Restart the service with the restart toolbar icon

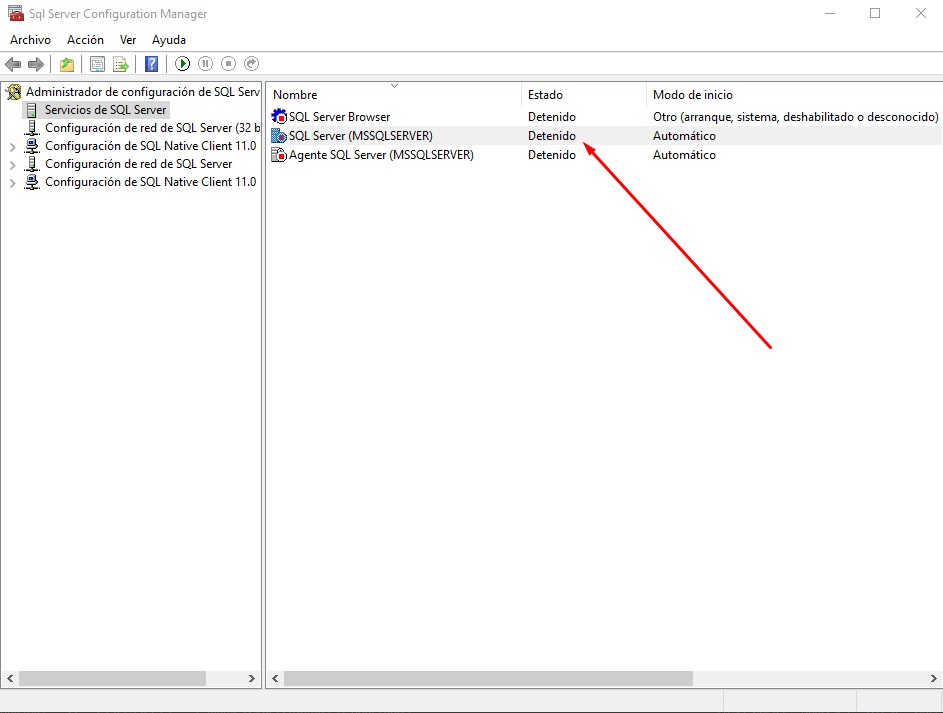250,63
